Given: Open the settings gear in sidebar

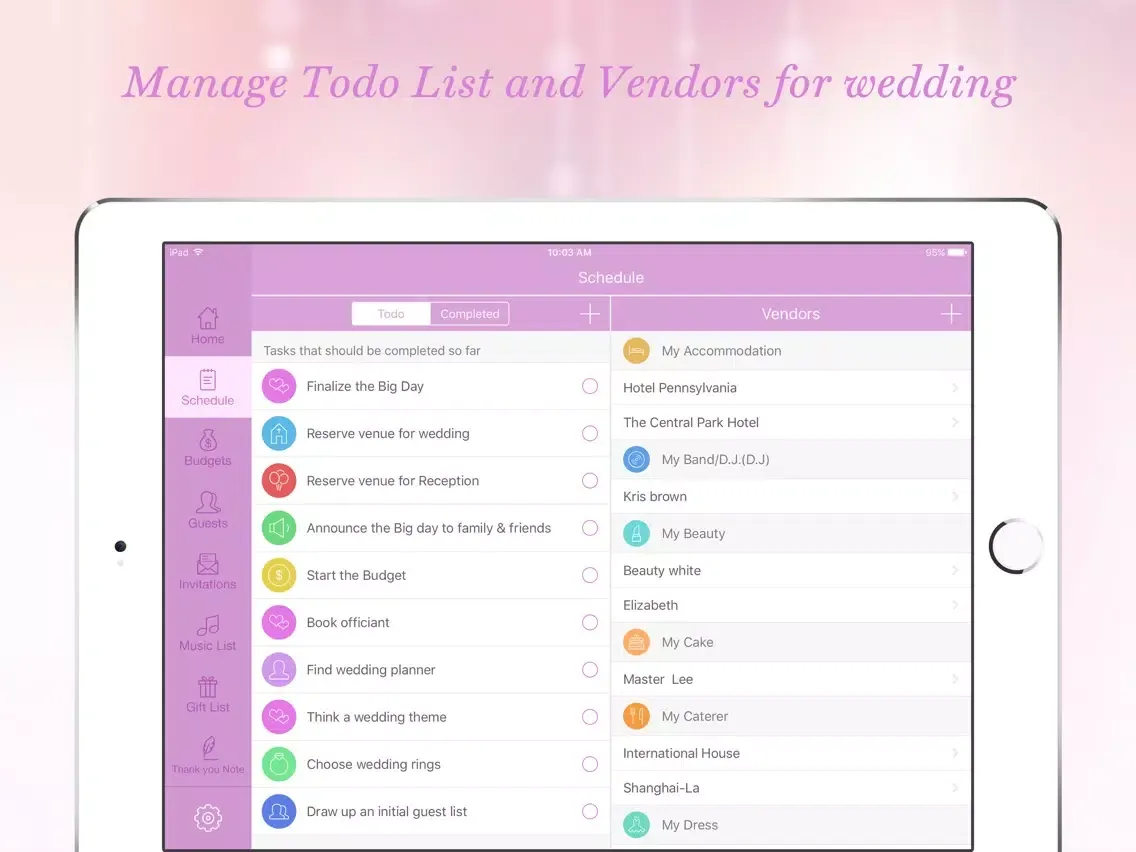Looking at the screenshot, I should (208, 818).
